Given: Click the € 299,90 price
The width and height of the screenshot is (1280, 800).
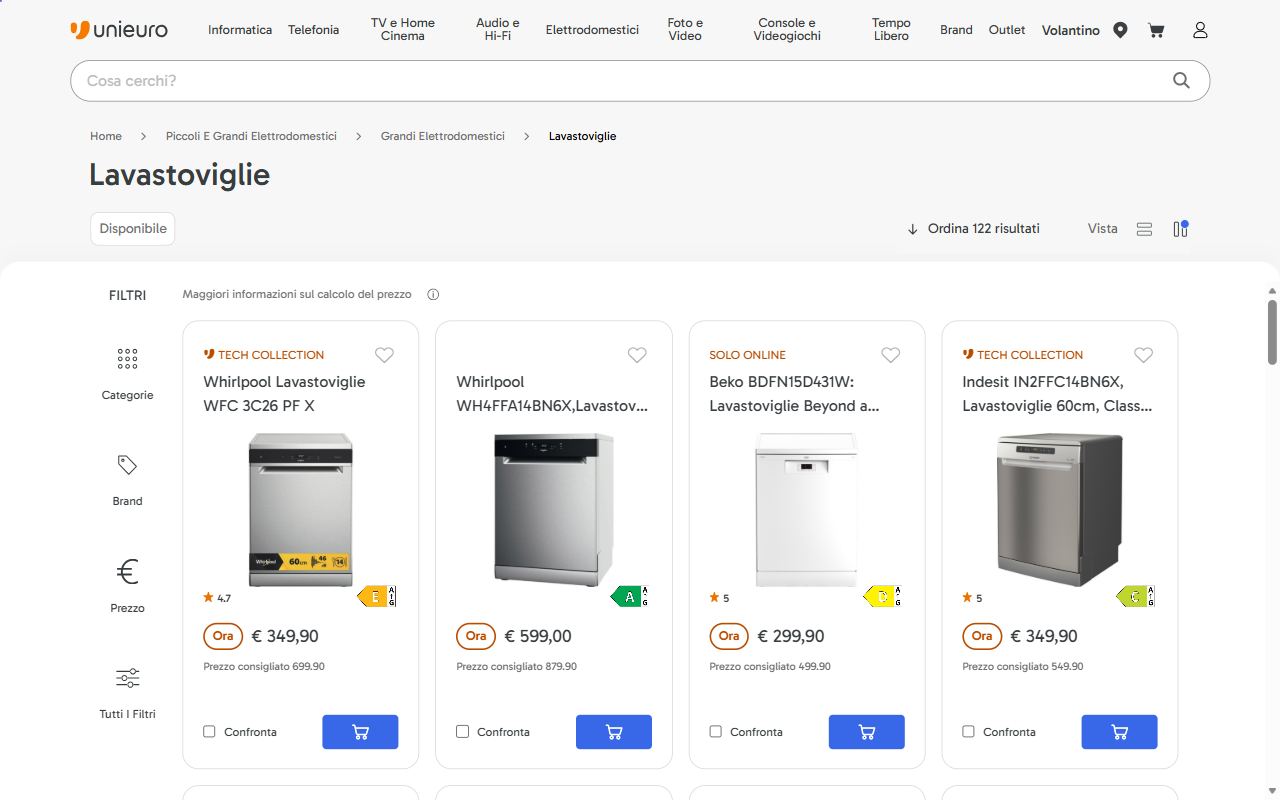Looking at the screenshot, I should pos(791,636).
